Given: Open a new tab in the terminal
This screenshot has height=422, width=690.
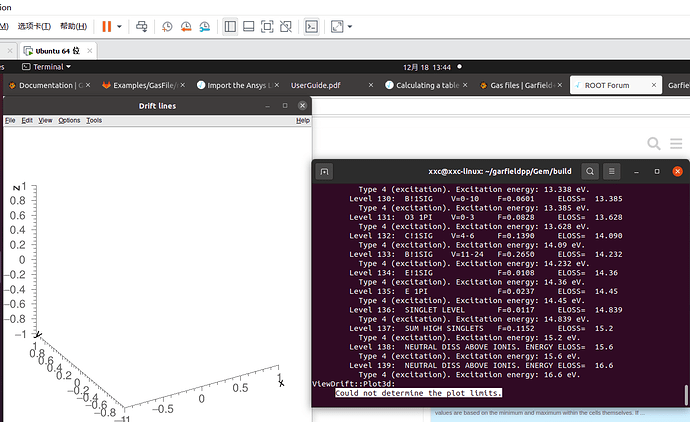Looking at the screenshot, I should coord(325,172).
